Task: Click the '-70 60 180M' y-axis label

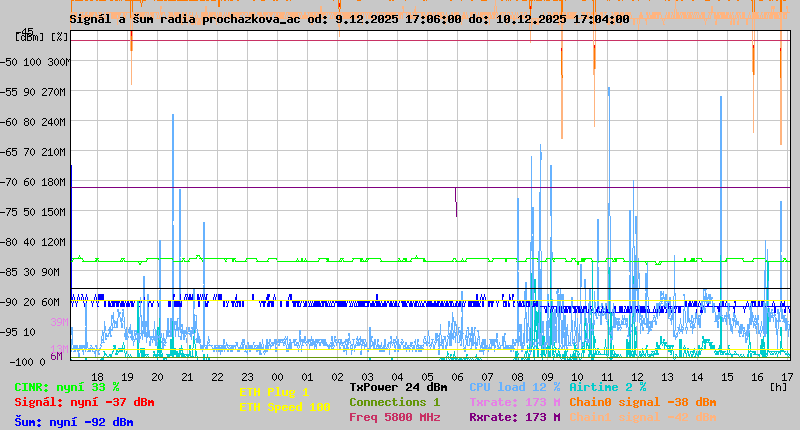Action: tap(33, 182)
